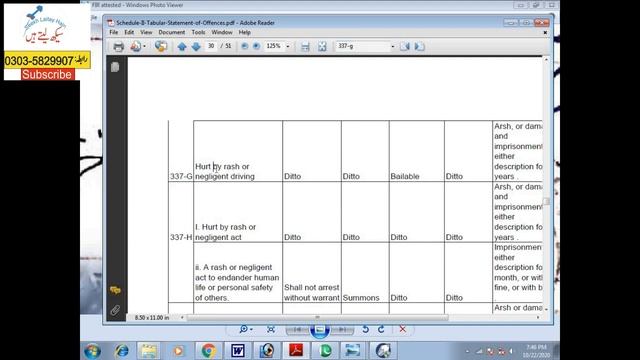Viewport: 640px width, 360px height.
Task: Rotate image counterclockwise in Photo Viewer
Action: coord(365,329)
